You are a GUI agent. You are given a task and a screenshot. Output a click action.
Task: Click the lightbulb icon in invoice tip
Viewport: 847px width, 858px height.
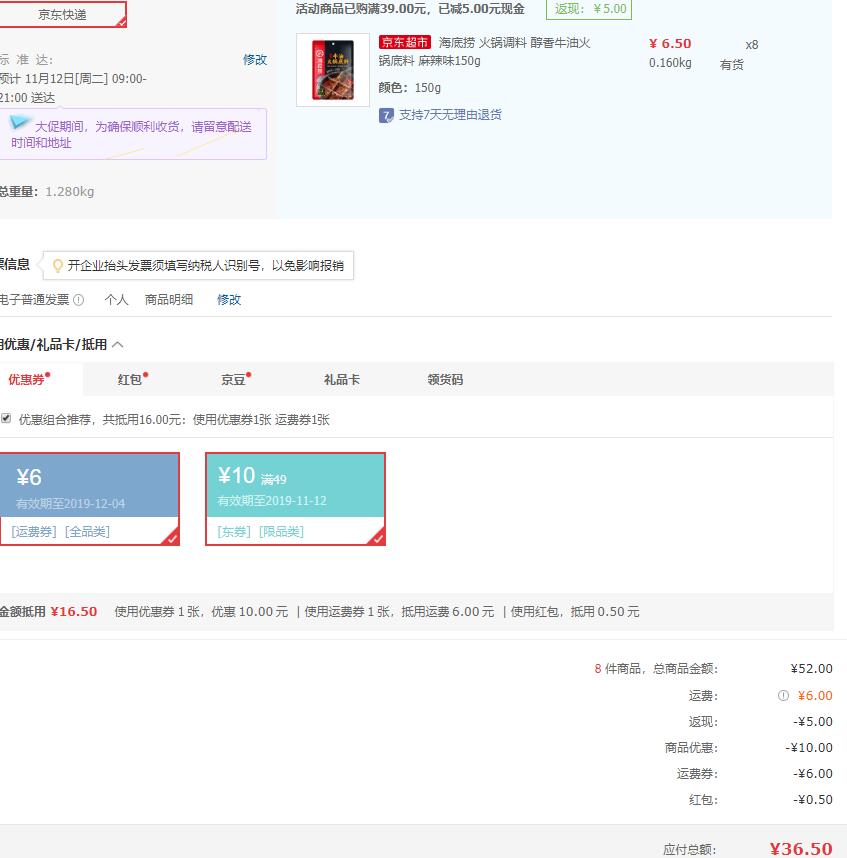pyautogui.click(x=57, y=266)
